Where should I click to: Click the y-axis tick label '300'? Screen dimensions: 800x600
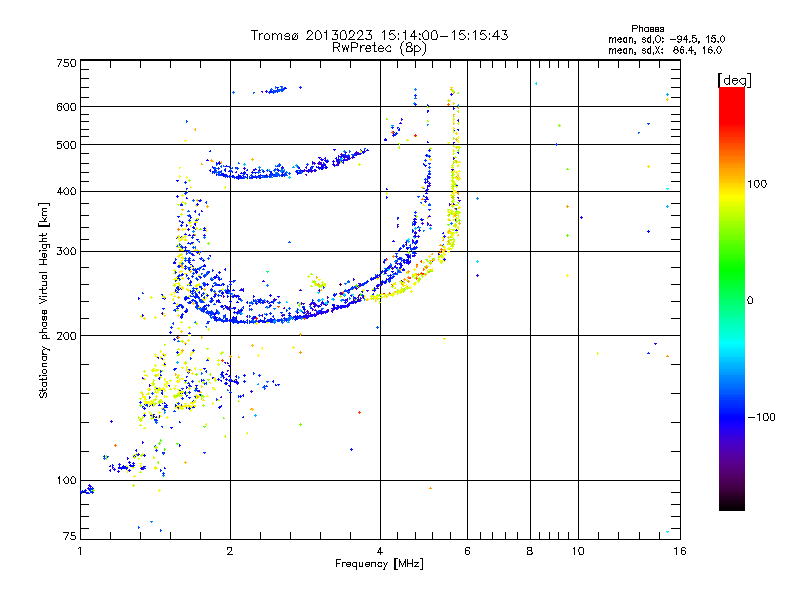pos(66,251)
